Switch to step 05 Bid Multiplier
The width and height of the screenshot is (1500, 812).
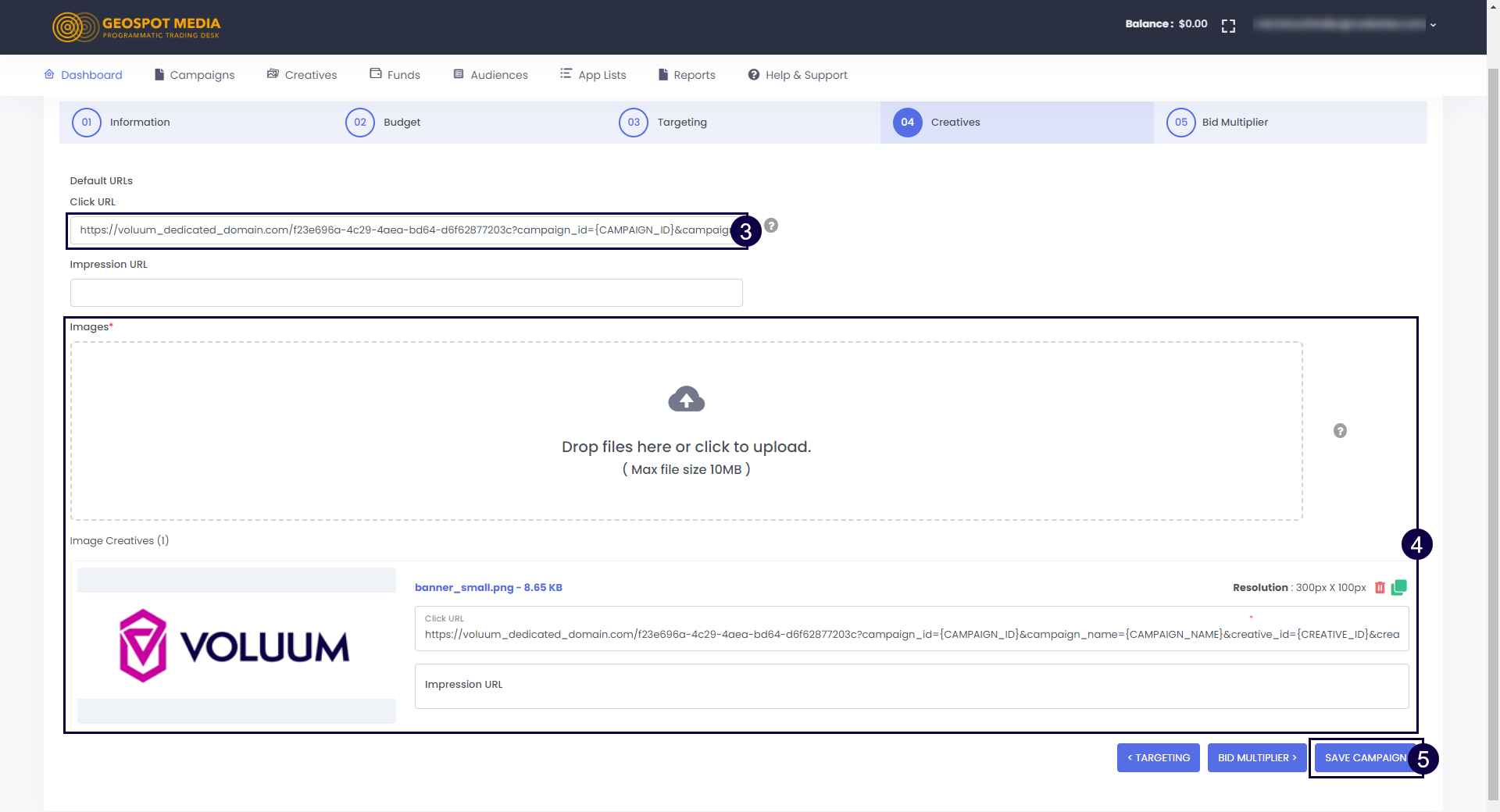tap(1217, 123)
